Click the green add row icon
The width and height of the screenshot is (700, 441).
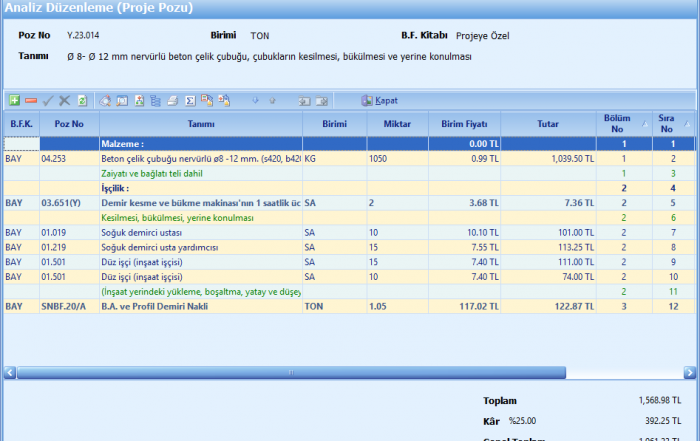[x=14, y=101]
